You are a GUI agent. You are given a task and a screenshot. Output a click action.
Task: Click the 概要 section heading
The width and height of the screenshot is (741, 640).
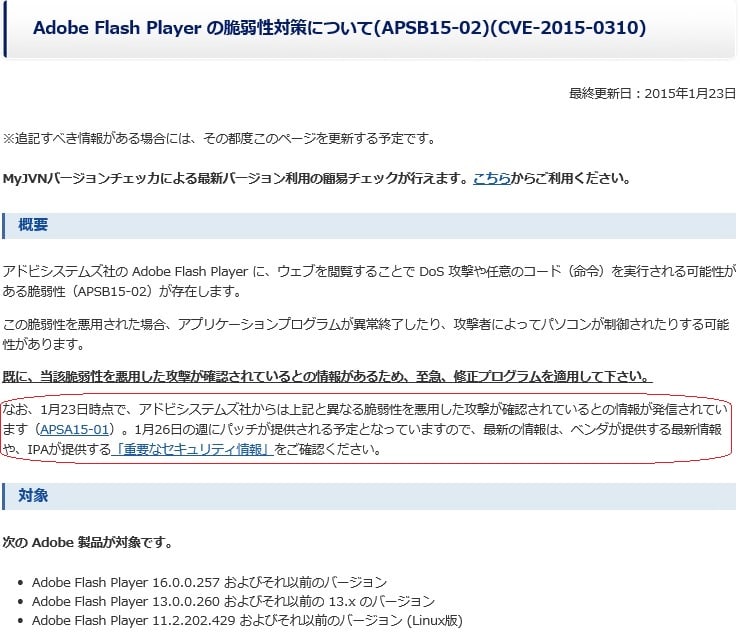33,225
